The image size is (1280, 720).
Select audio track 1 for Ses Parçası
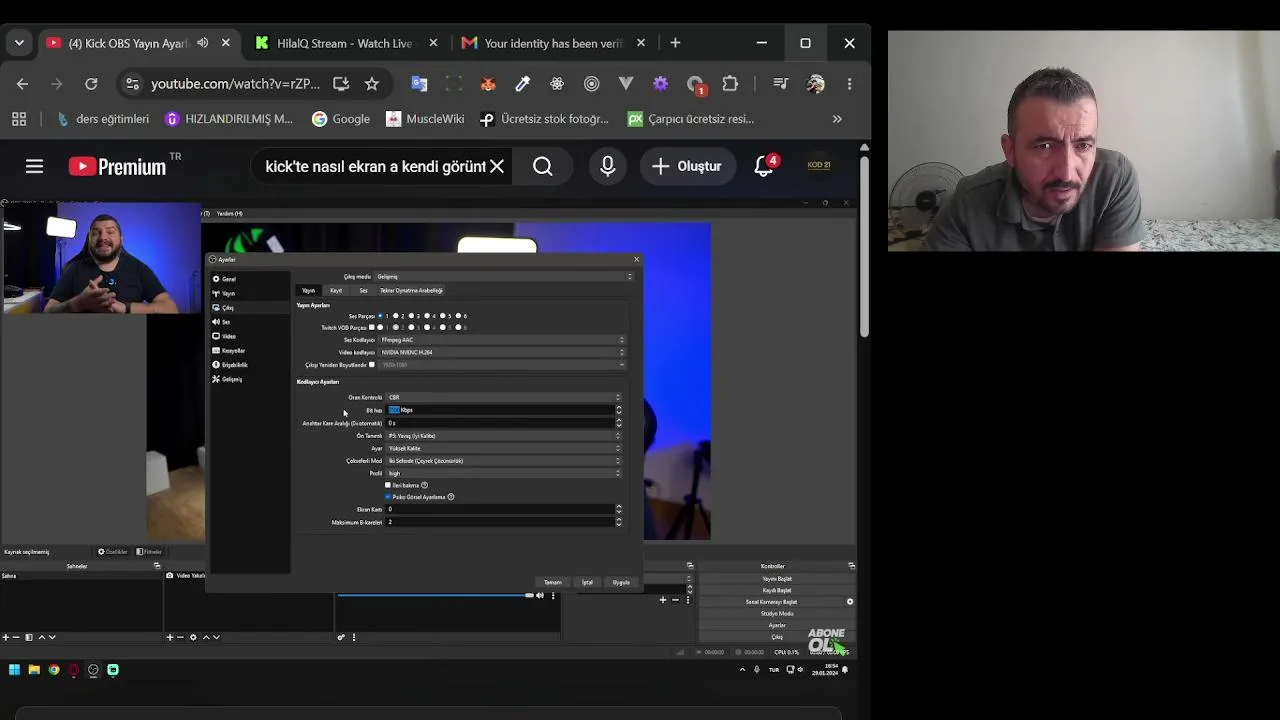[381, 316]
